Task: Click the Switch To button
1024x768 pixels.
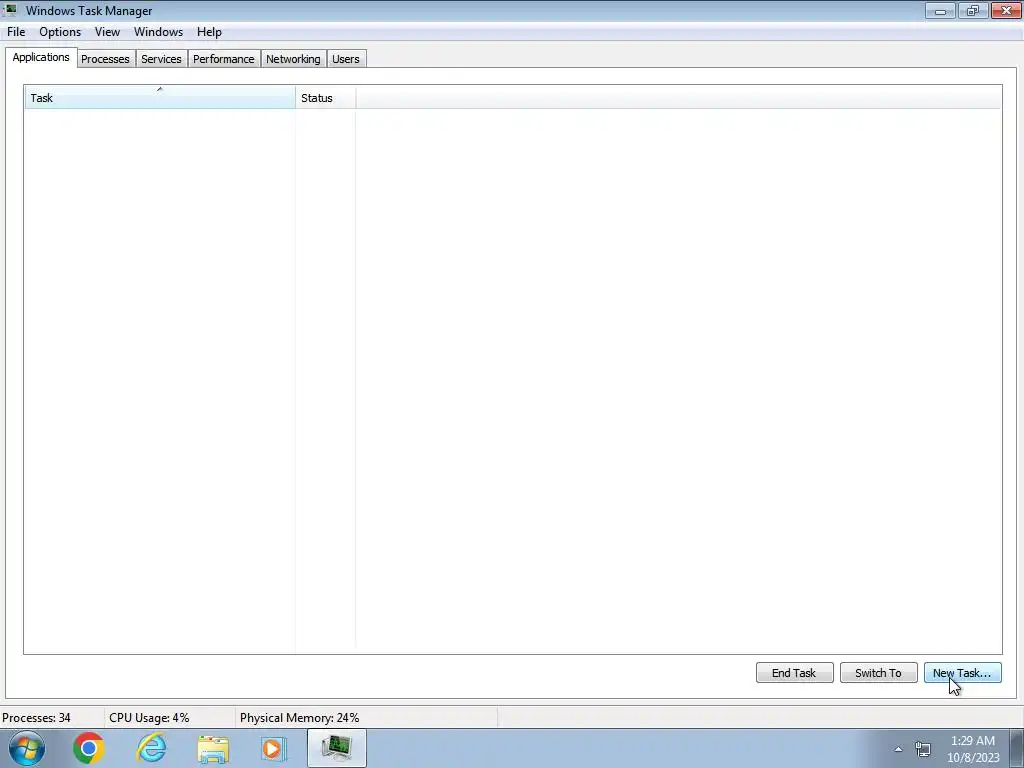Action: [x=878, y=673]
